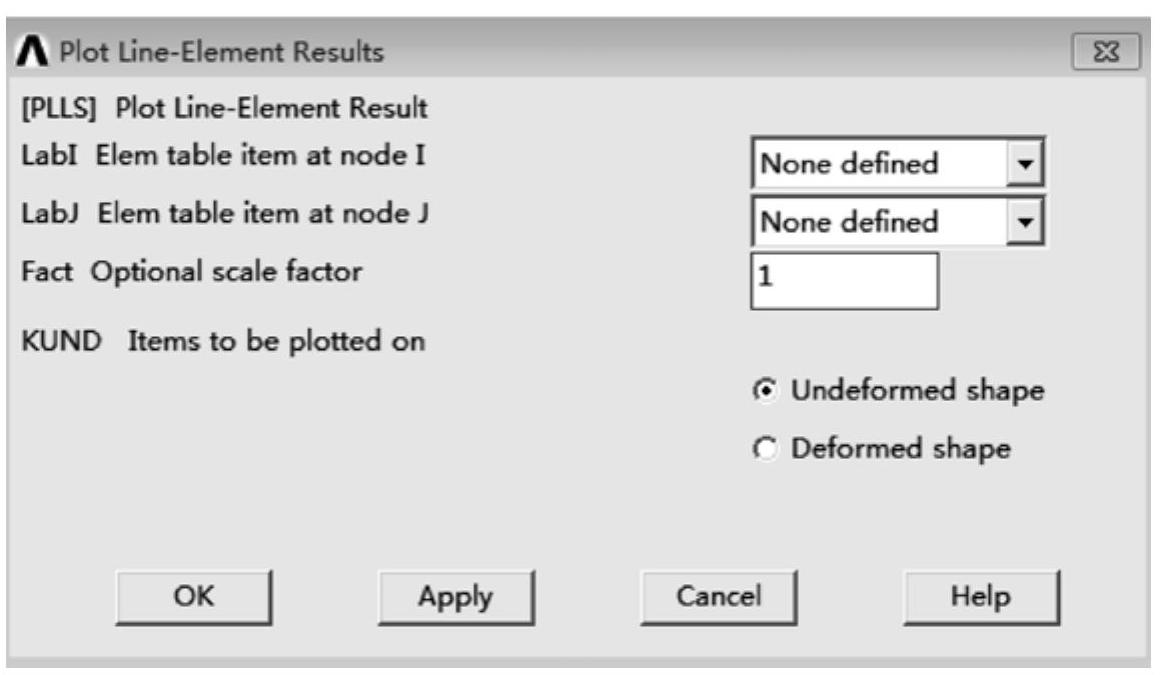Focus the Fact scale factor input field
This screenshot has height=675, width=1160.
(844, 280)
